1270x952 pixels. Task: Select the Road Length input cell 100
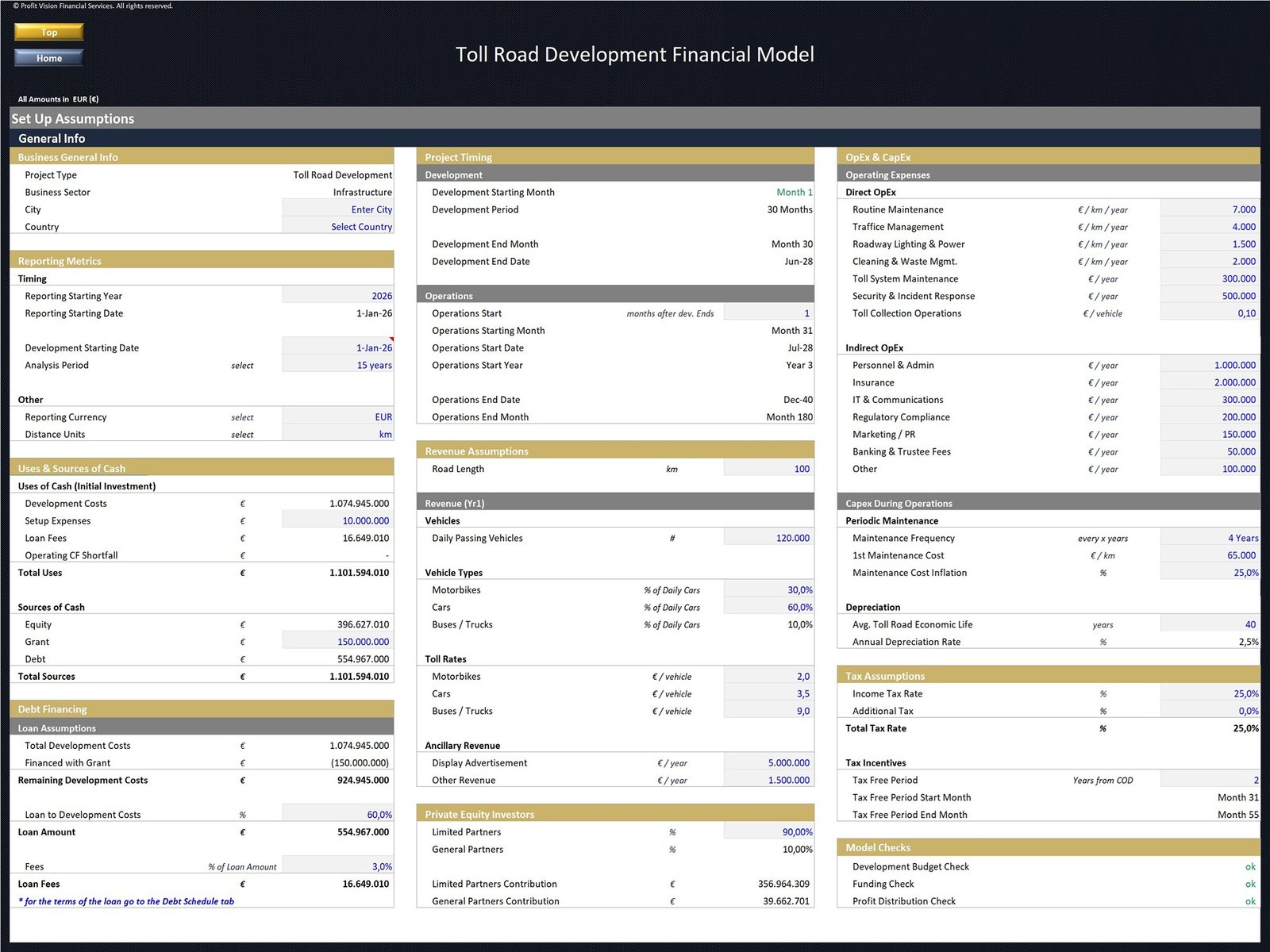768,469
